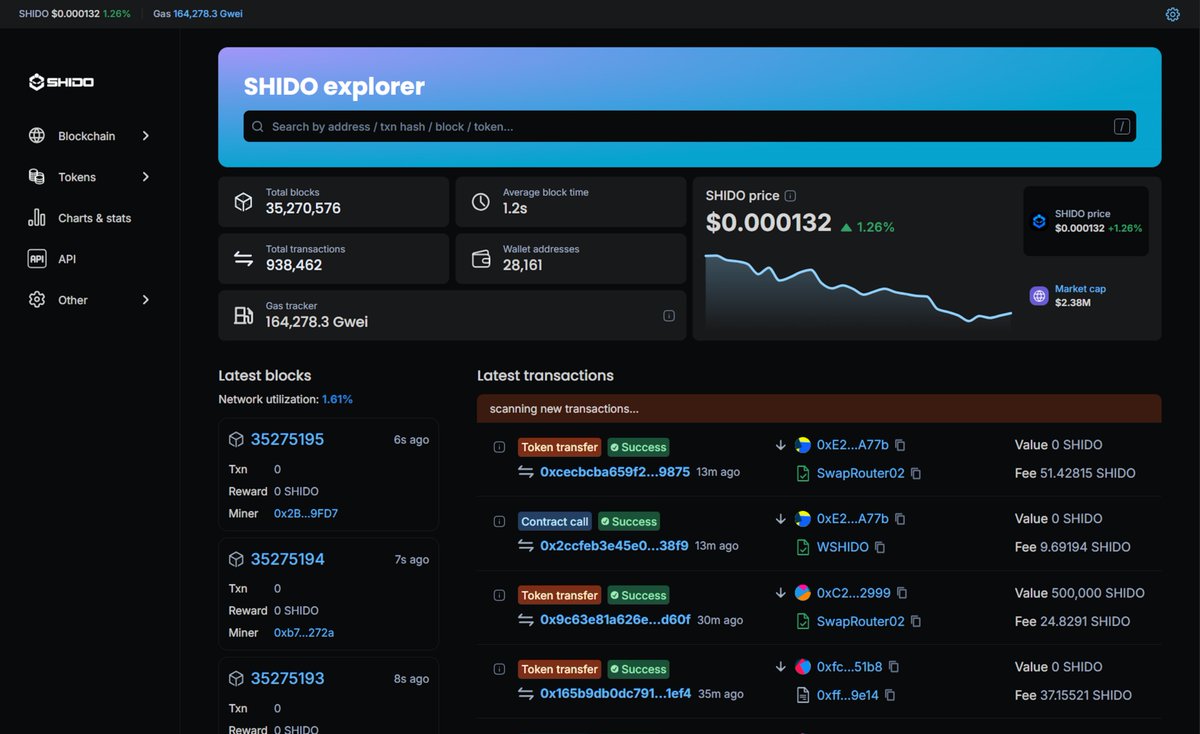Open block 35275194
Image resolution: width=1200 pixels, height=734 pixels.
(x=287, y=559)
